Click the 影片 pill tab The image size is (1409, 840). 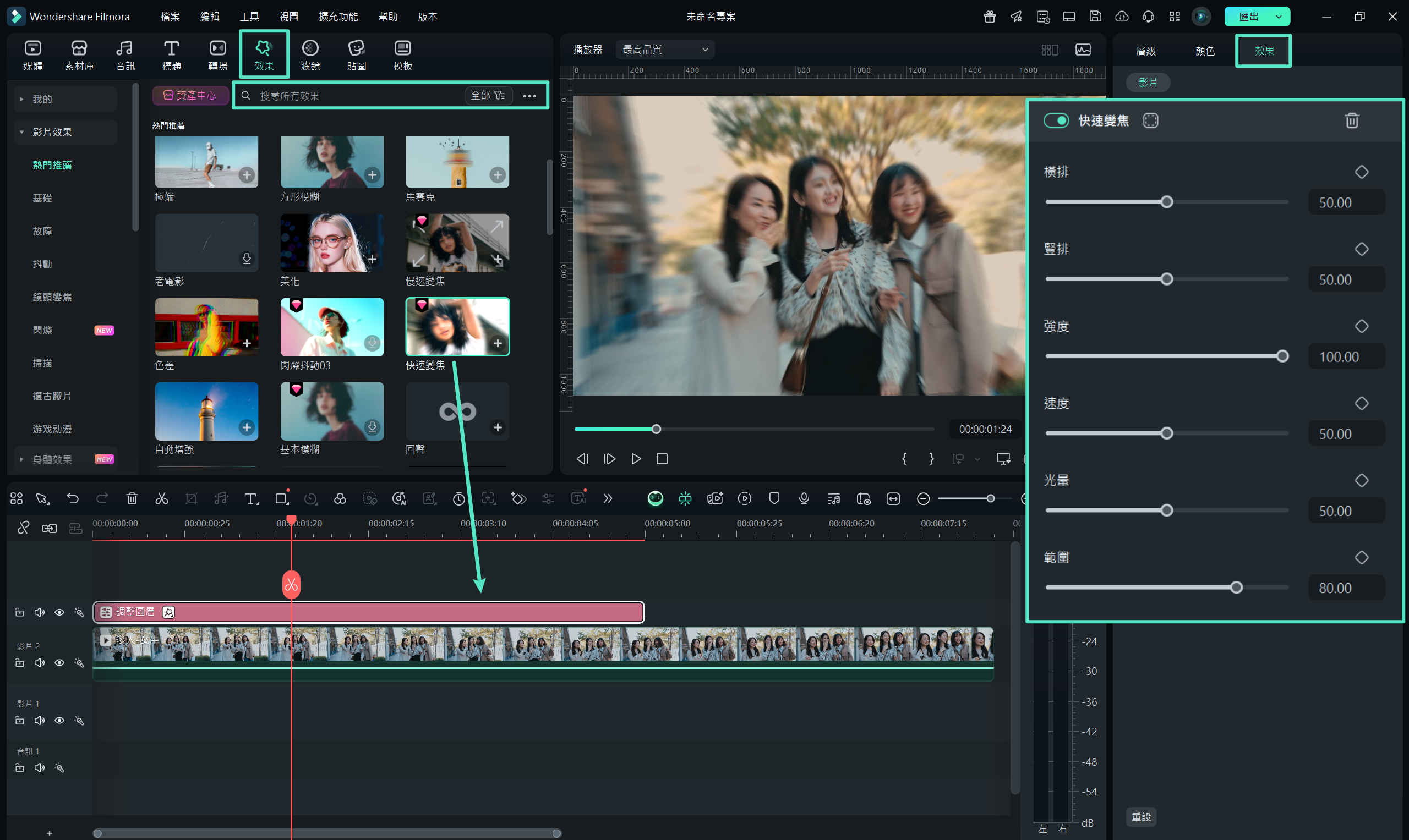[x=1148, y=82]
